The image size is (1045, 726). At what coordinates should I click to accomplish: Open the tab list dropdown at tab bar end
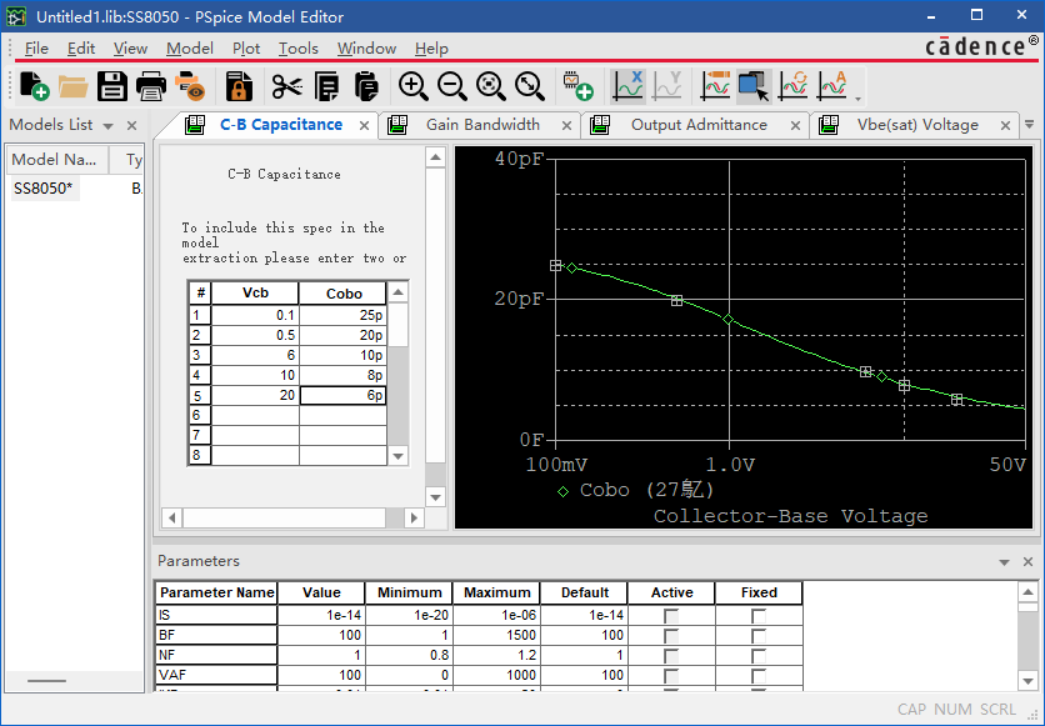click(1029, 125)
